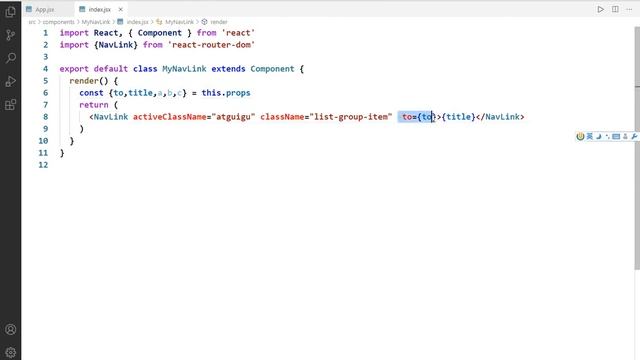Click 'react-router-dom' string on line 2
The width and height of the screenshot is (640, 360).
211,45
